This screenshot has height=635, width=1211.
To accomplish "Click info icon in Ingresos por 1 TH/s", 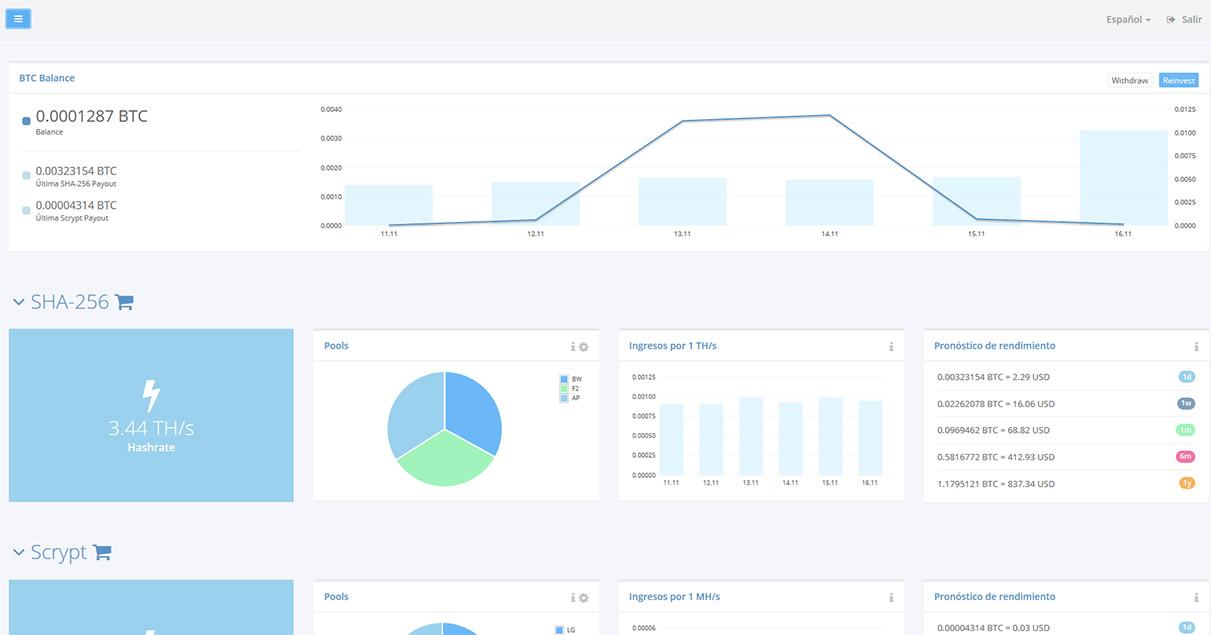I will pyautogui.click(x=891, y=346).
